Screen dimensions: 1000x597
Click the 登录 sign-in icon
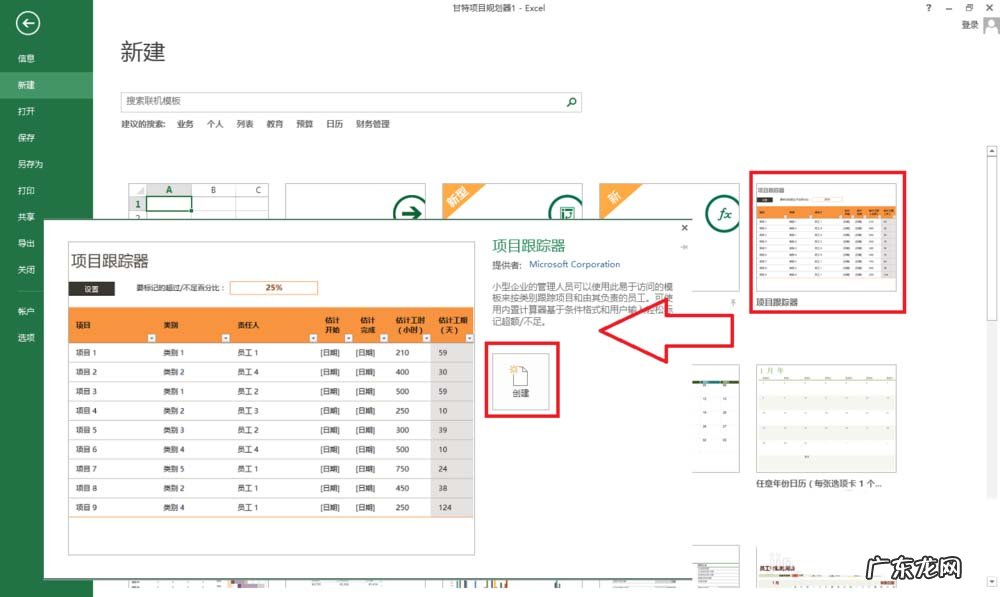[969, 24]
